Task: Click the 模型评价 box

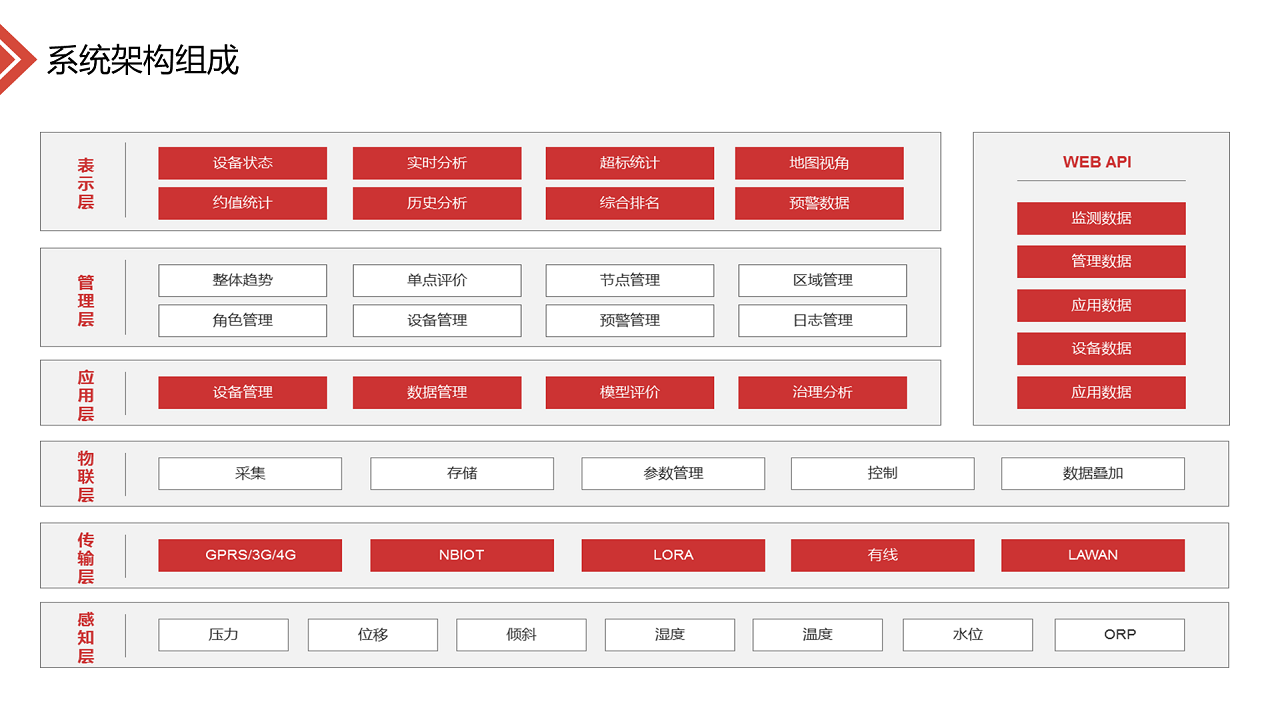Action: 630,392
